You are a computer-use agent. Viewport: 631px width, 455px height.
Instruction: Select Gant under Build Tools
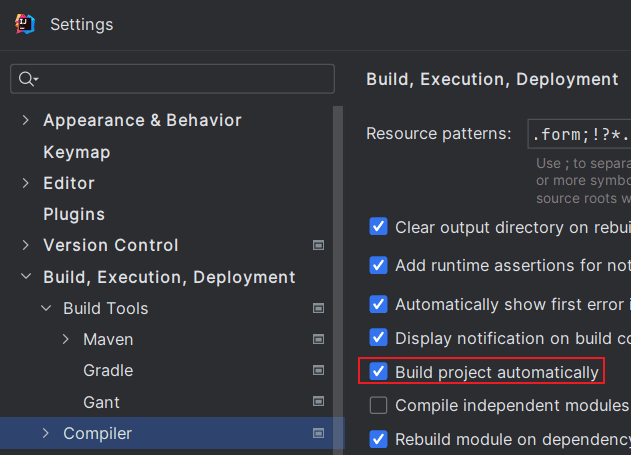click(x=101, y=402)
